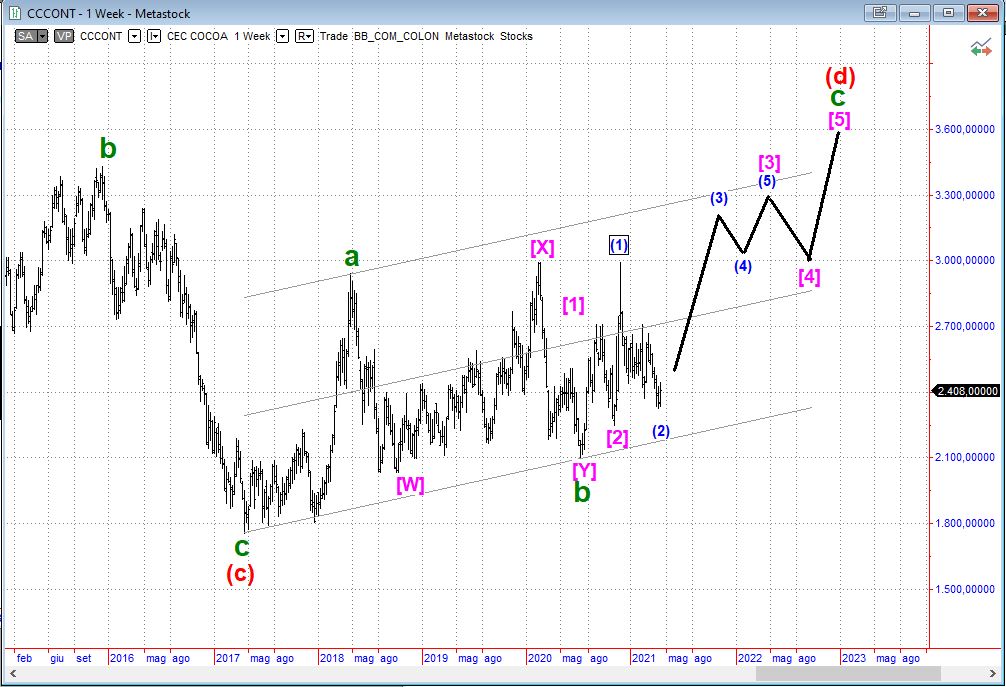The image size is (1006, 687).
Task: Select the red (c) wave label at bottom
Action: [240, 573]
